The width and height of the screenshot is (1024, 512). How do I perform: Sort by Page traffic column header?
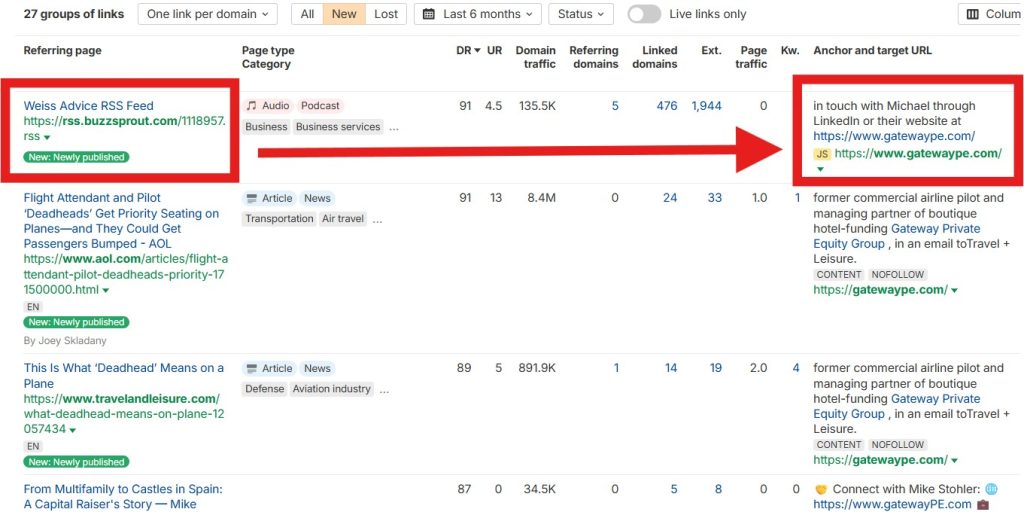753,57
